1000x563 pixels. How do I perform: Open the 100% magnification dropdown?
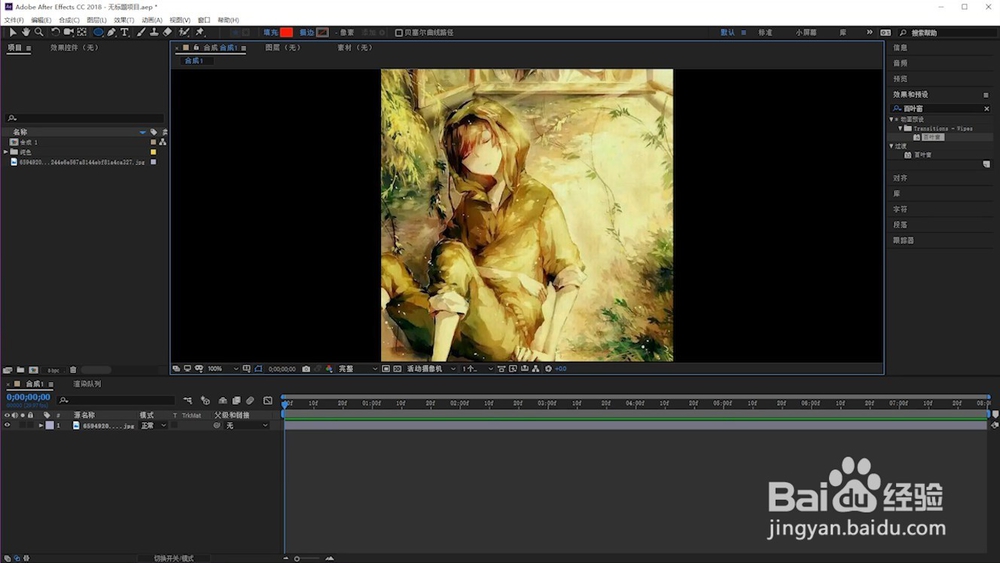[x=223, y=369]
